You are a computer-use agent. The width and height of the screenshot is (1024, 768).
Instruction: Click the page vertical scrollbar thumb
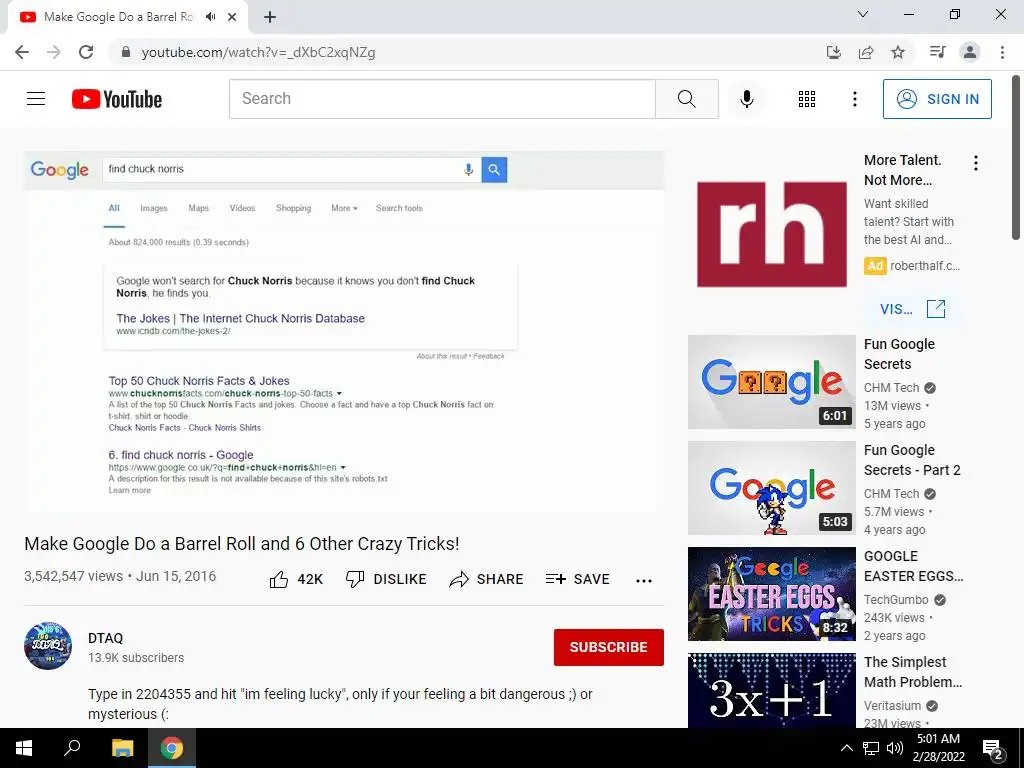[1016, 158]
